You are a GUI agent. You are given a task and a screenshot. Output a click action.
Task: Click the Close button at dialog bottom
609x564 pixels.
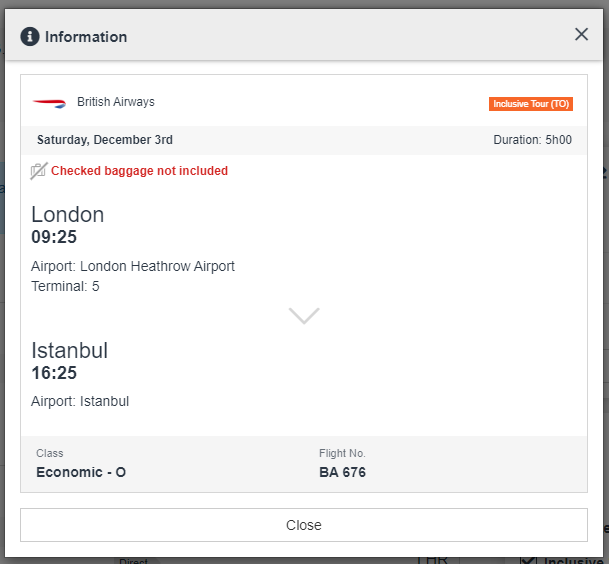coord(304,525)
